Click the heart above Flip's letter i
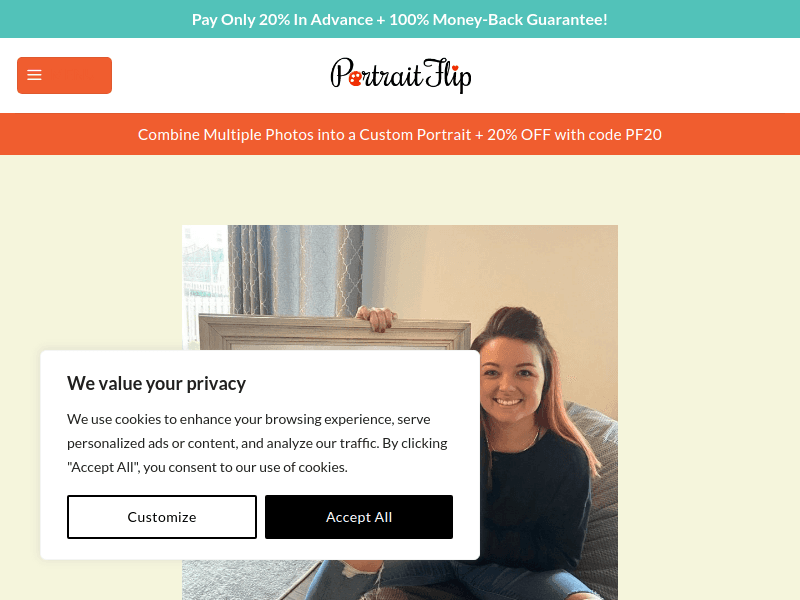Screen dimensions: 800x600 (x=454, y=66)
